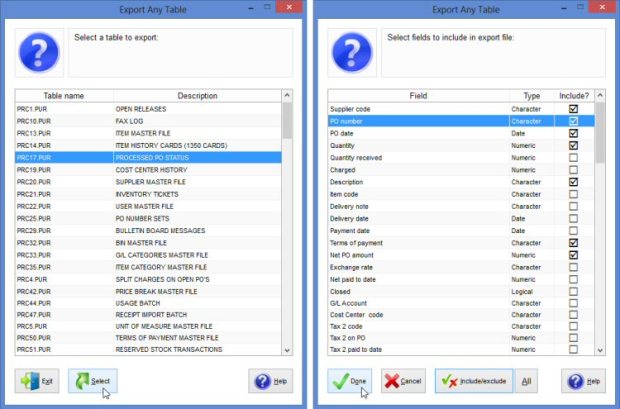Check Include for Net paid to date

(x=573, y=280)
